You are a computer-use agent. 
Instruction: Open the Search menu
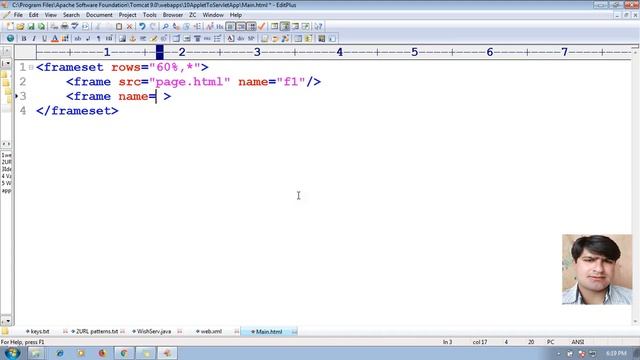click(71, 15)
